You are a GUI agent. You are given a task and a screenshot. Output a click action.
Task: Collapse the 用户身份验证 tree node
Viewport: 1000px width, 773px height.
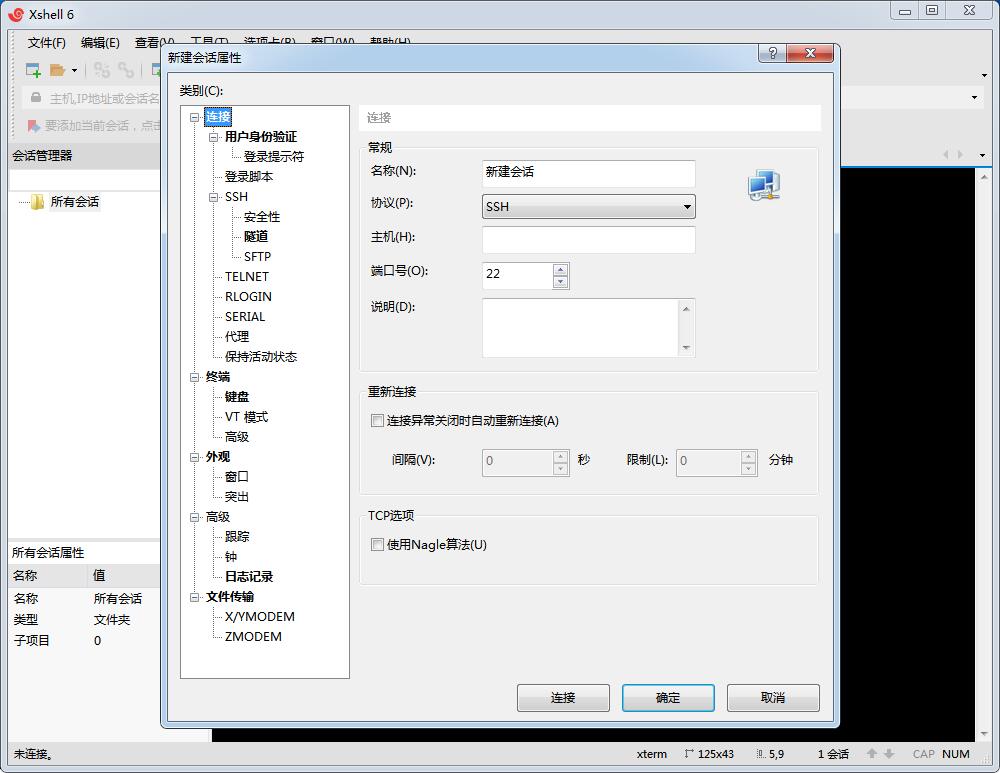click(214, 137)
